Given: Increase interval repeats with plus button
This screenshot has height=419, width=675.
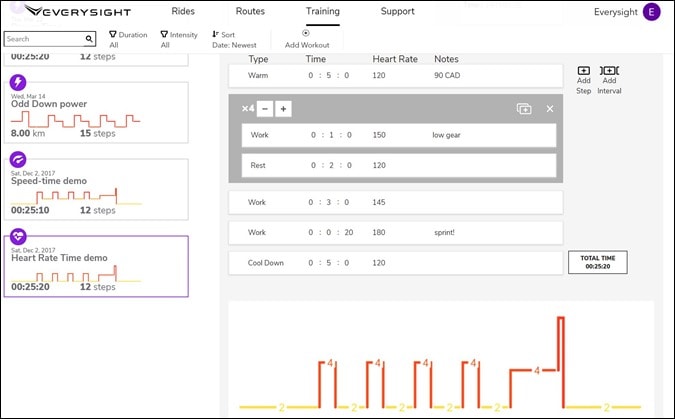Looking at the screenshot, I should tap(283, 109).
